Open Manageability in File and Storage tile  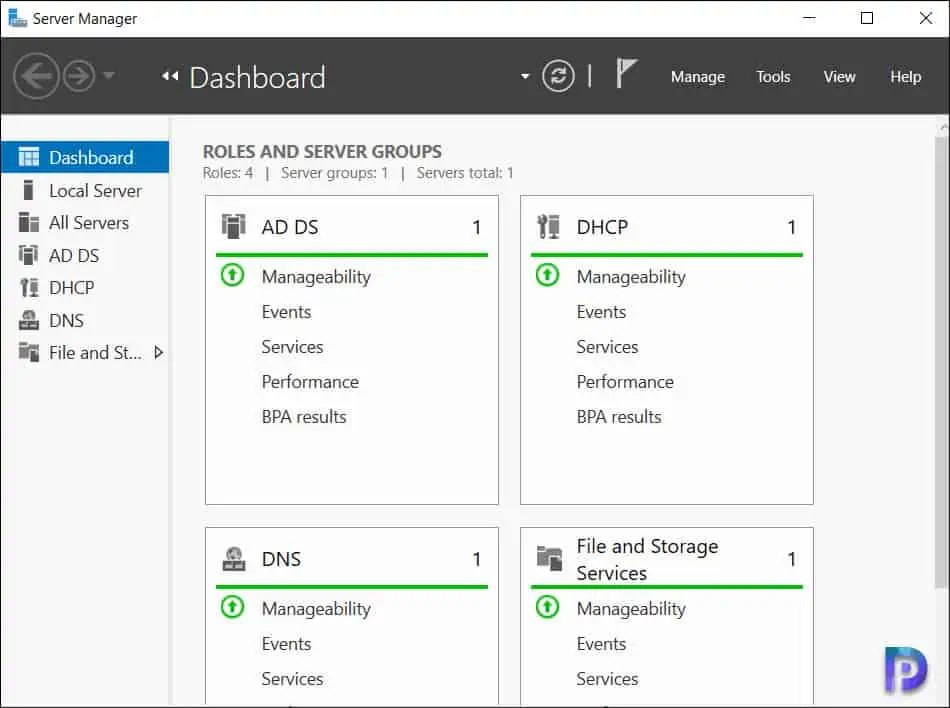(x=631, y=609)
